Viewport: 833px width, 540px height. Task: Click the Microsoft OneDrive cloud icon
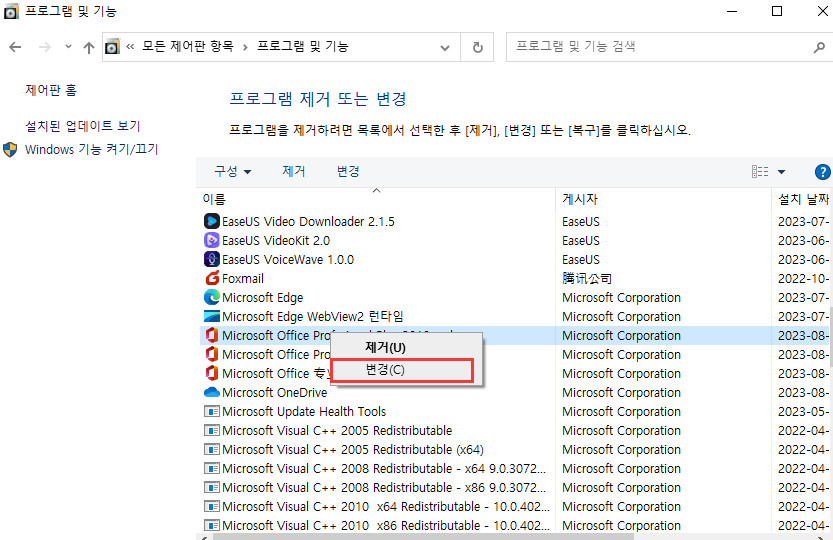click(x=211, y=393)
